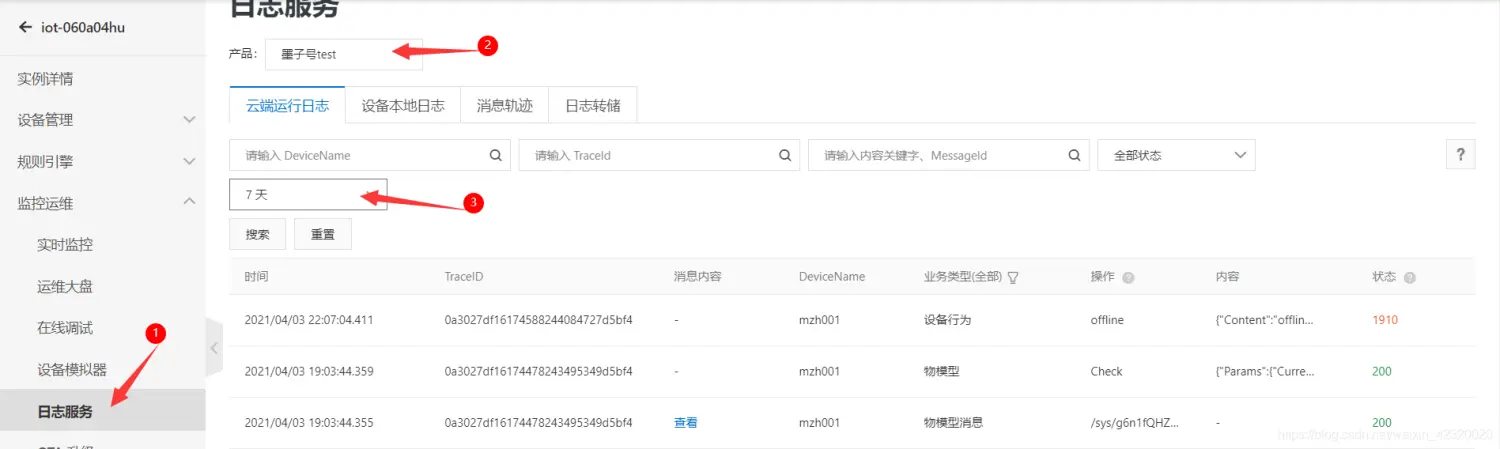Click {"Params":{"Curre... content cell
The image size is (1500, 449).
[x=1265, y=371]
